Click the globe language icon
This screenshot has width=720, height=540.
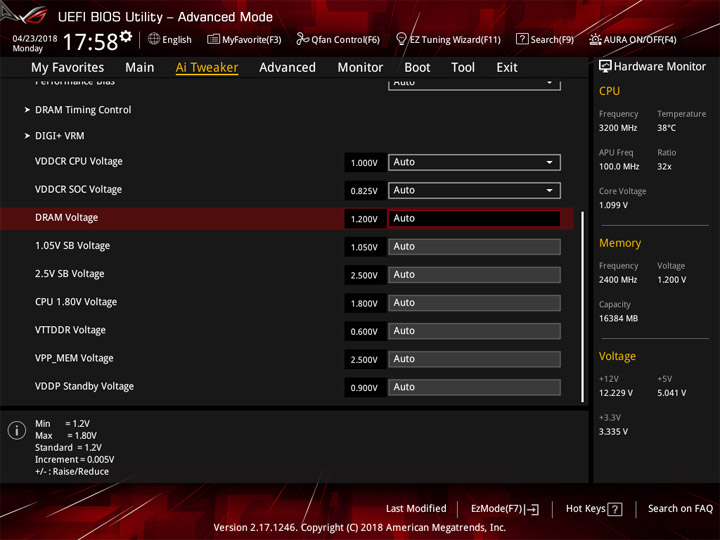[x=154, y=39]
